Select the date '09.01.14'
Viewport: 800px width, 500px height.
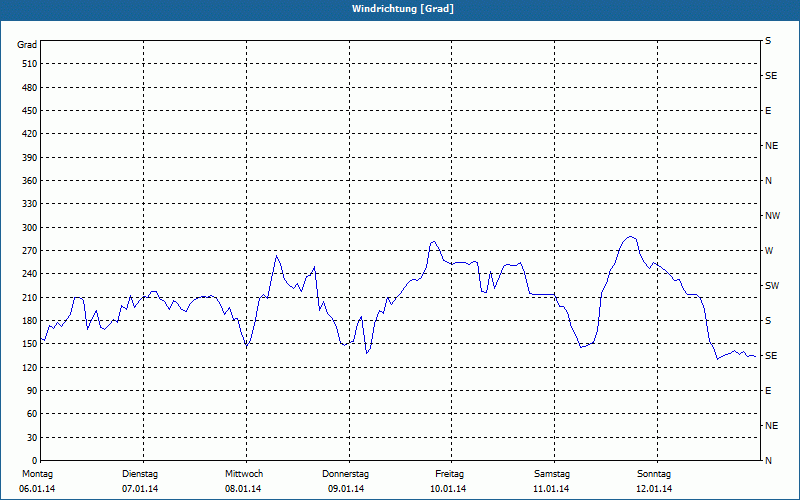pyautogui.click(x=346, y=489)
